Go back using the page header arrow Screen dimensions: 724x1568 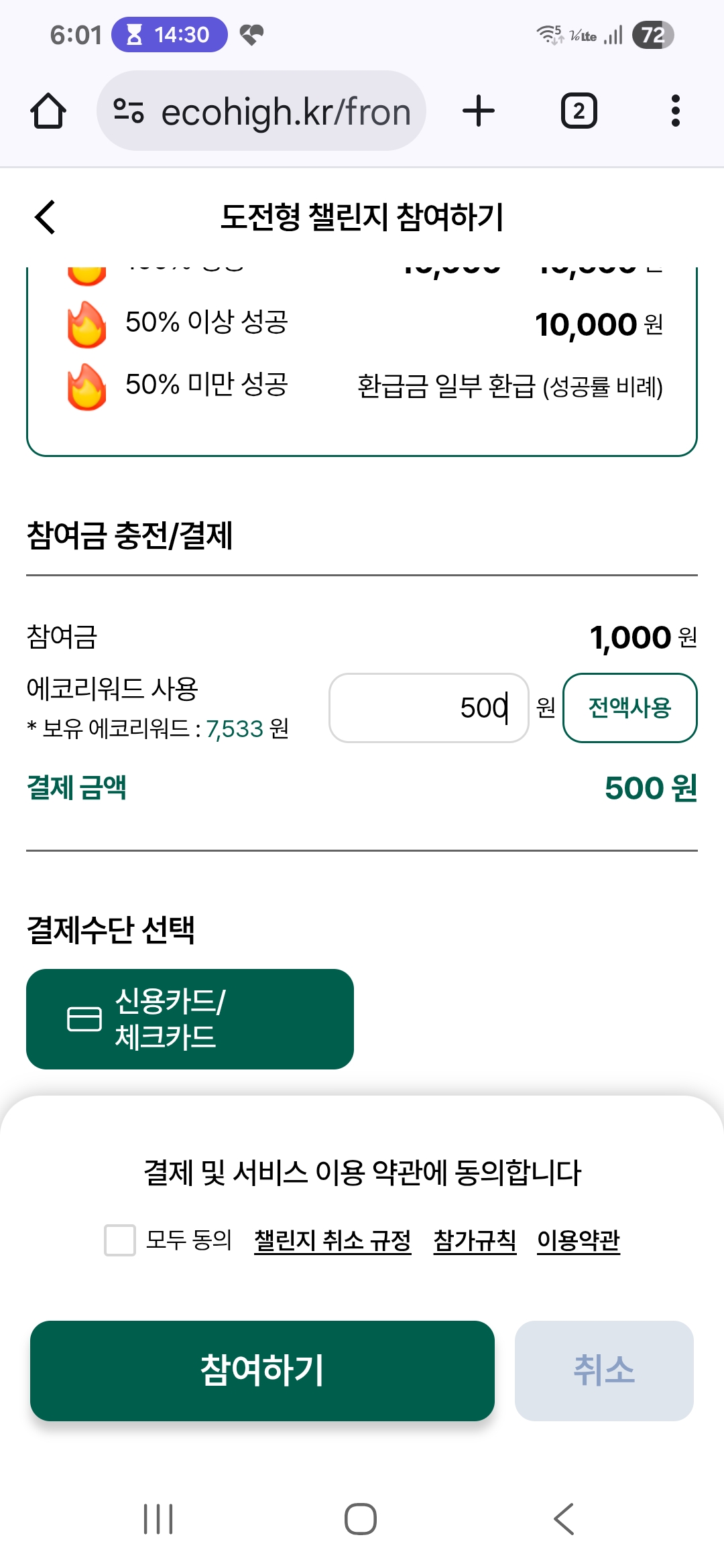click(x=46, y=217)
